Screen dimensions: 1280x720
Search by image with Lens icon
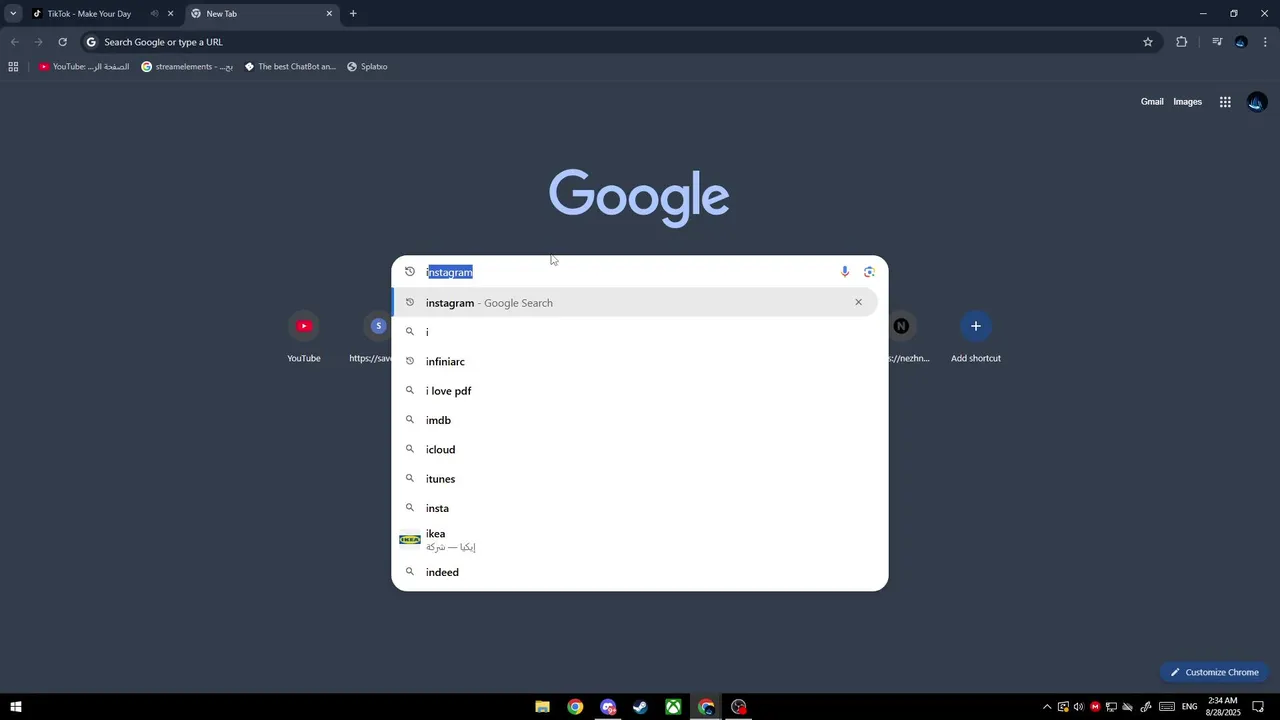coord(869,272)
